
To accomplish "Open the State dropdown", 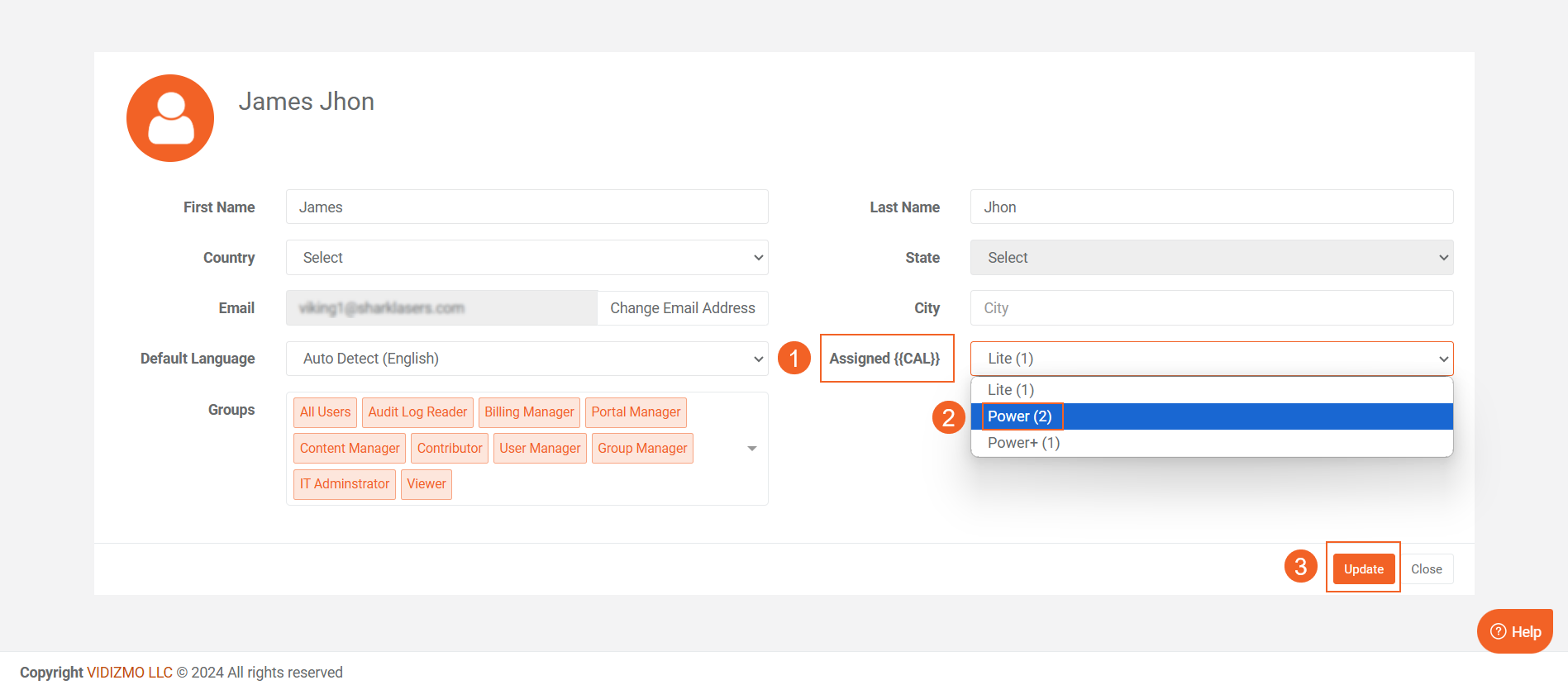I will click(x=1211, y=258).
